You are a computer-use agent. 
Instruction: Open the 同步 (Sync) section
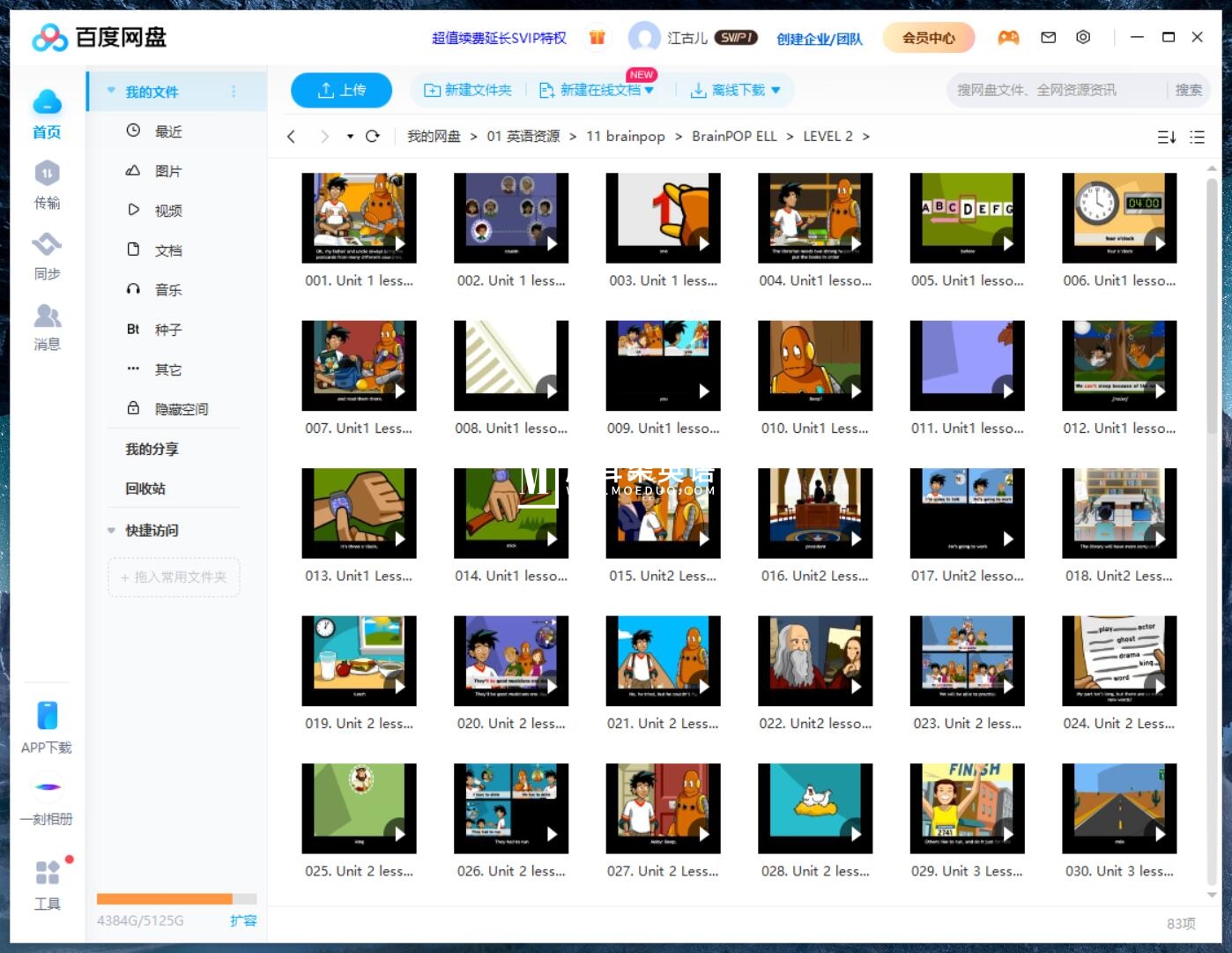[48, 257]
